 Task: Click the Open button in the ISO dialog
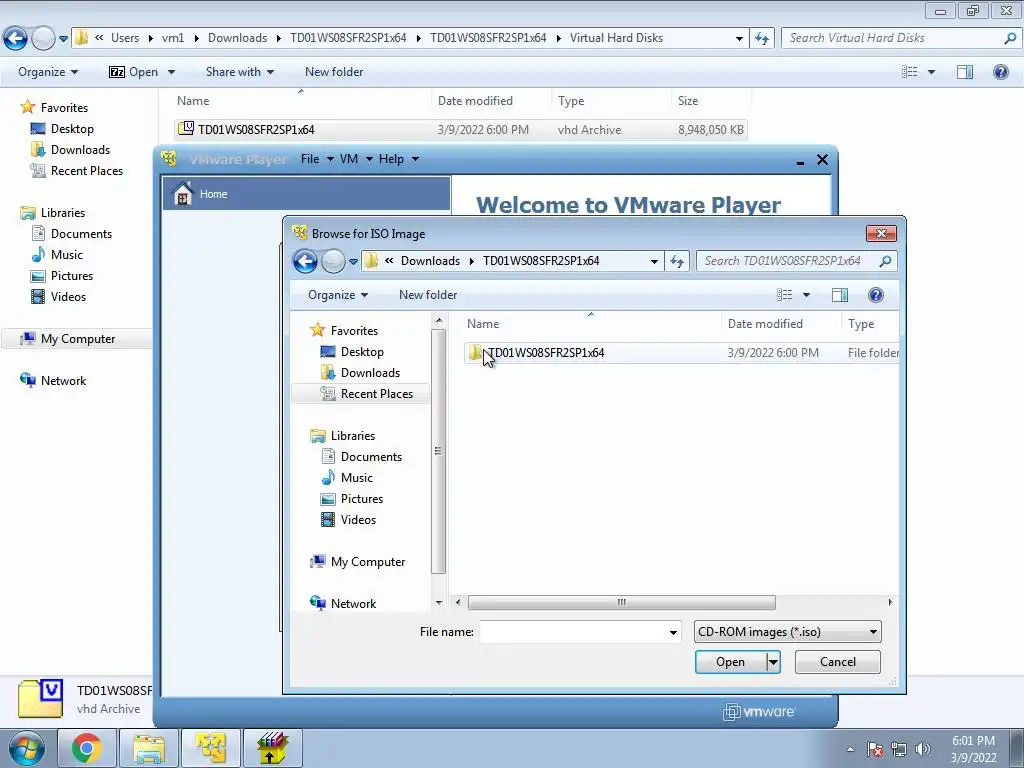(730, 662)
